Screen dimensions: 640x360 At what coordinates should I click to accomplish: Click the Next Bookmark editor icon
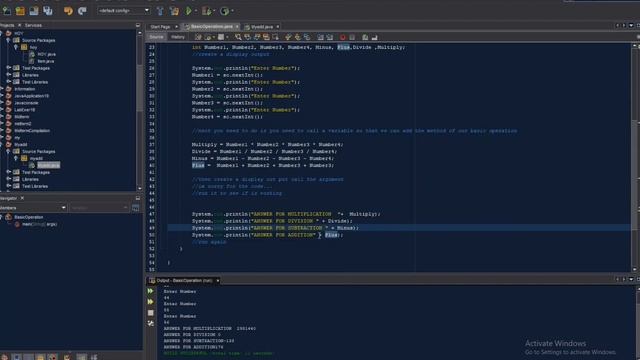pos(298,37)
